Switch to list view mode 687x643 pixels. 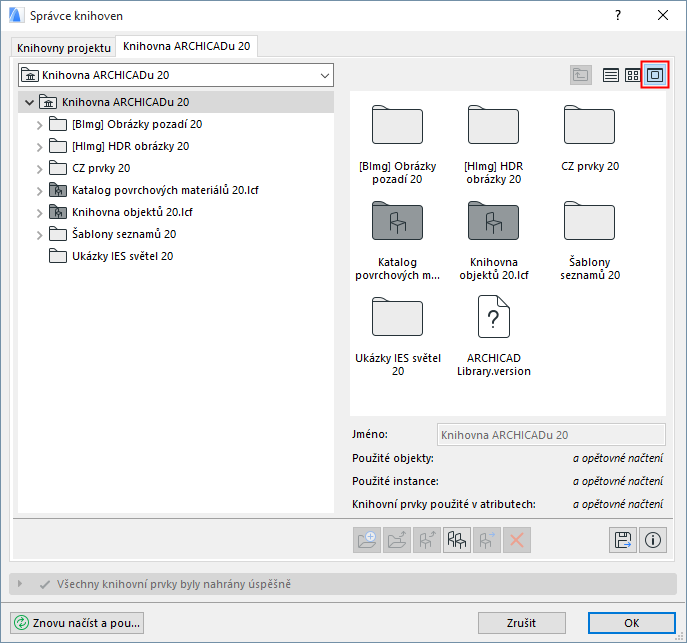point(610,75)
